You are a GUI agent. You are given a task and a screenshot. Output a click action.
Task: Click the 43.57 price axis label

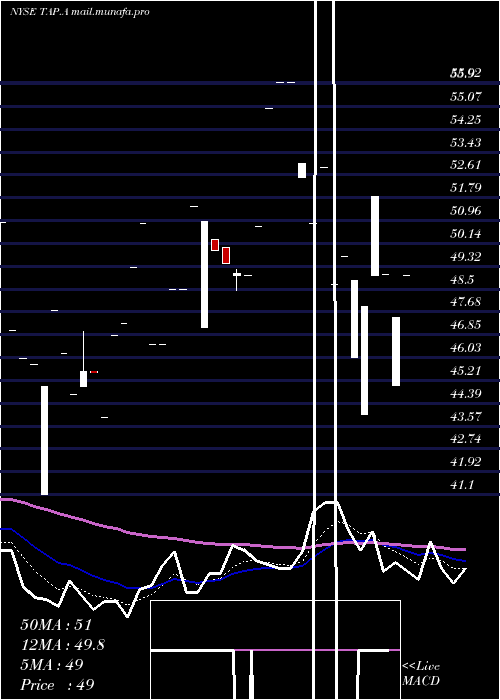point(466,417)
